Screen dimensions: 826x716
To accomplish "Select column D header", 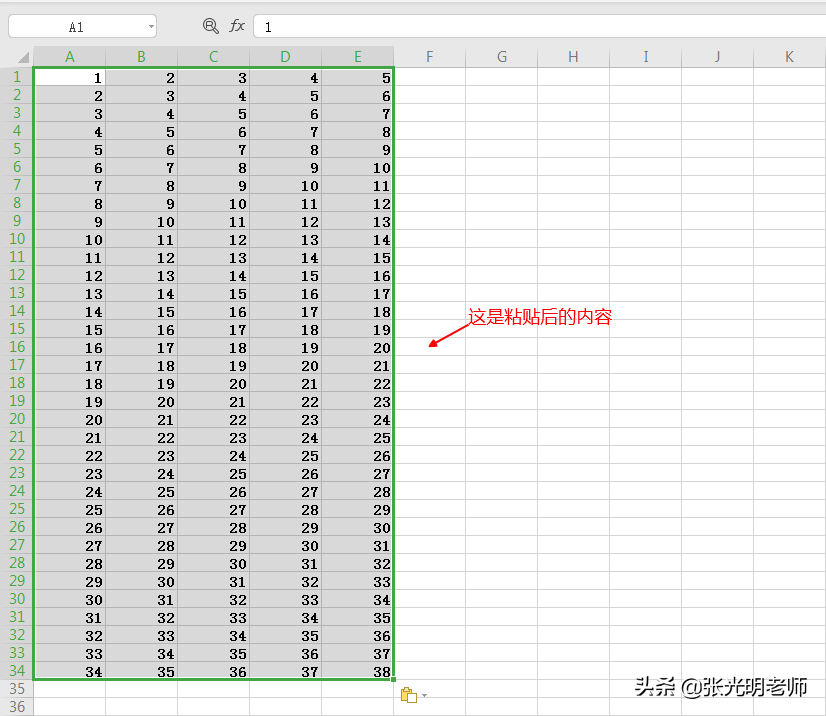I will 286,57.
